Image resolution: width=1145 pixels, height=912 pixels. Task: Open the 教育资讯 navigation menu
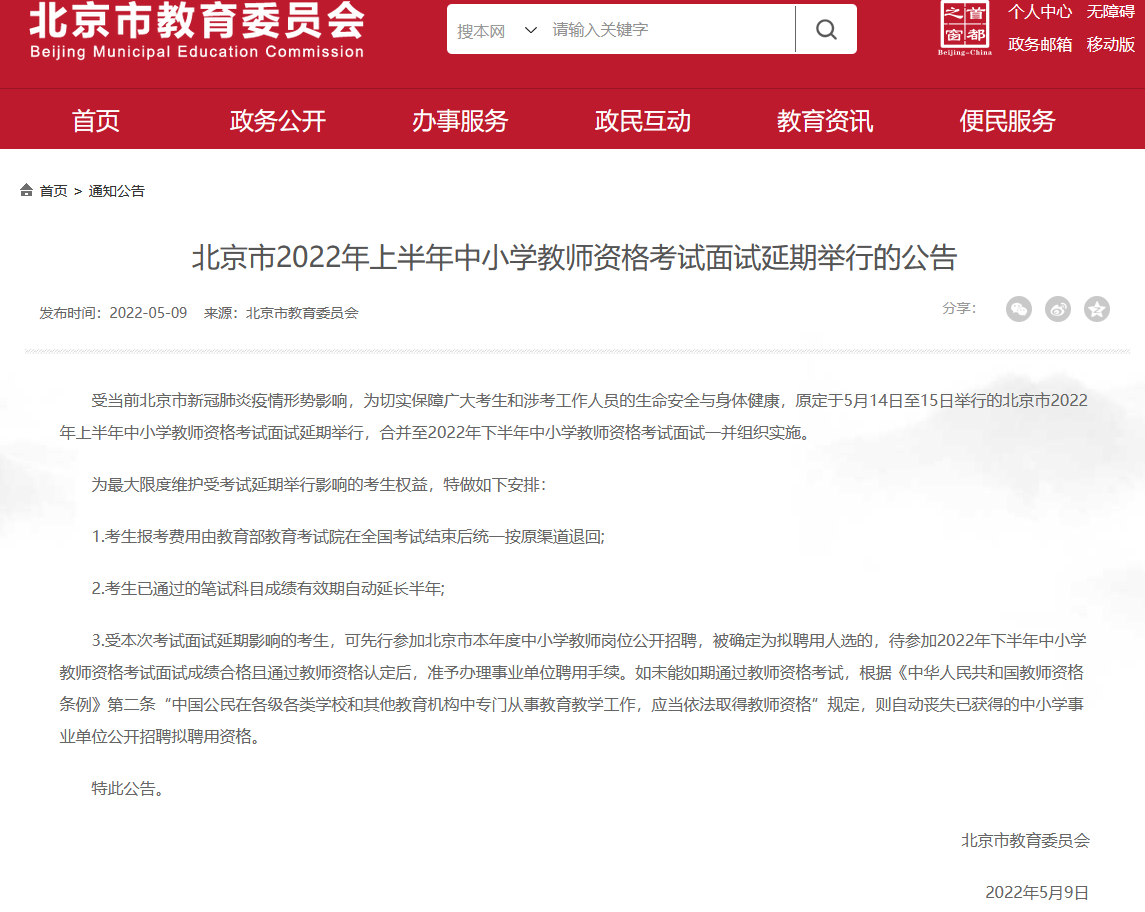click(x=825, y=121)
